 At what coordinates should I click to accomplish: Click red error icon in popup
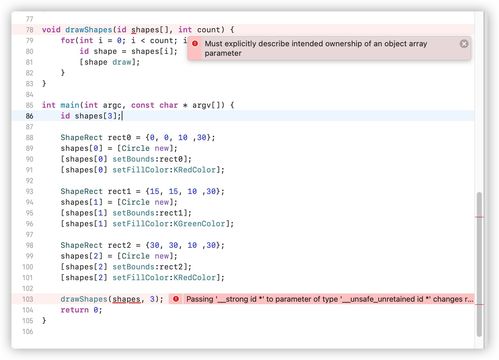tap(195, 43)
